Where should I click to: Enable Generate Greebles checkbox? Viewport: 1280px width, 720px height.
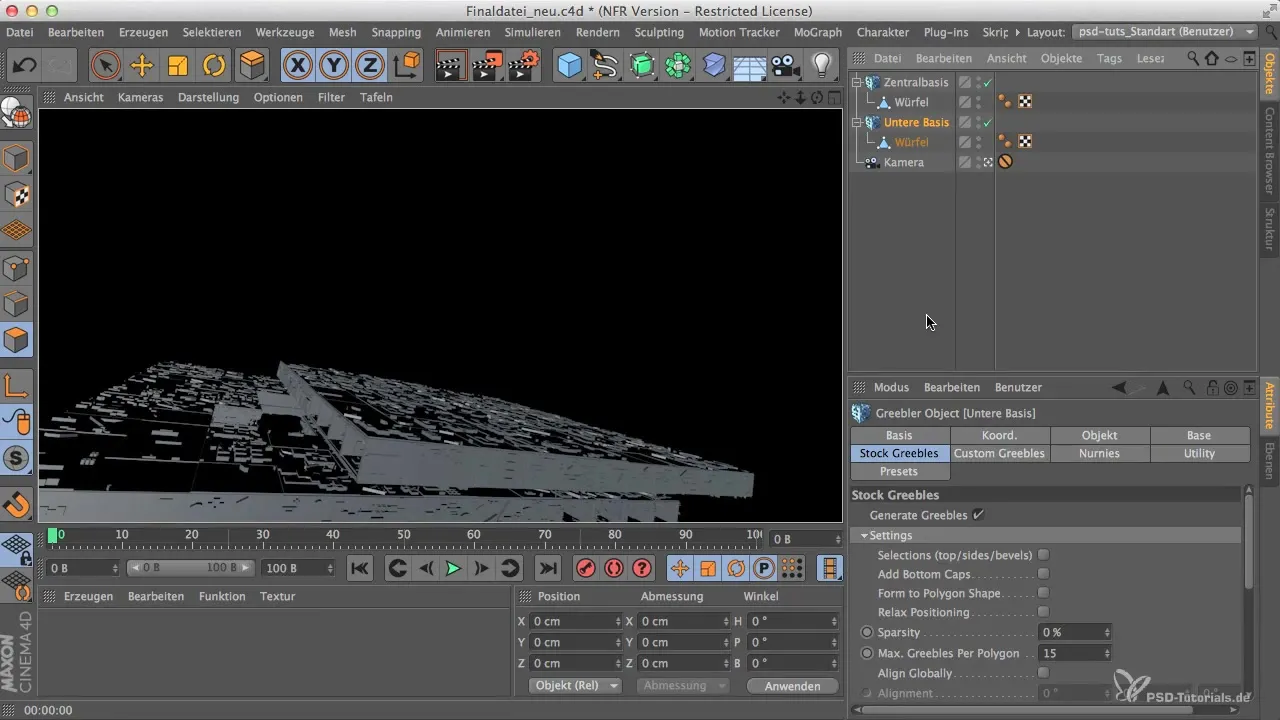point(979,515)
